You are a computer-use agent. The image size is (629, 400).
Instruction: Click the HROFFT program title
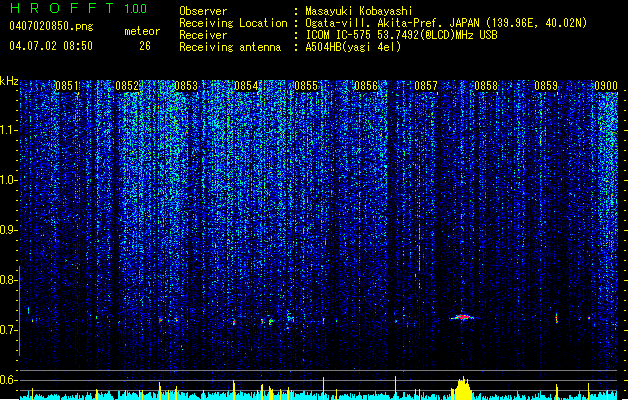(61, 8)
